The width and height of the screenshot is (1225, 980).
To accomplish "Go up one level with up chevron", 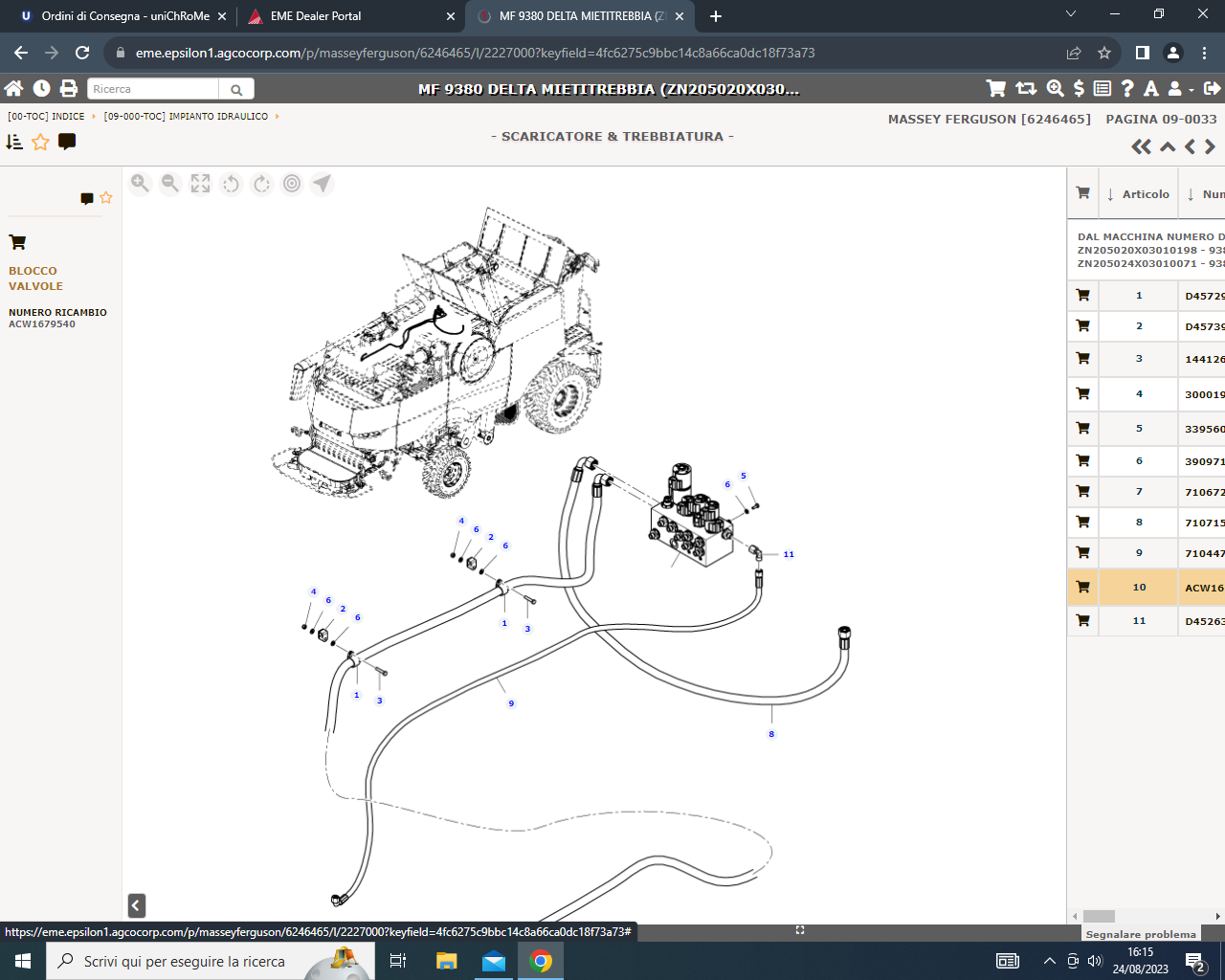I will point(1168,146).
